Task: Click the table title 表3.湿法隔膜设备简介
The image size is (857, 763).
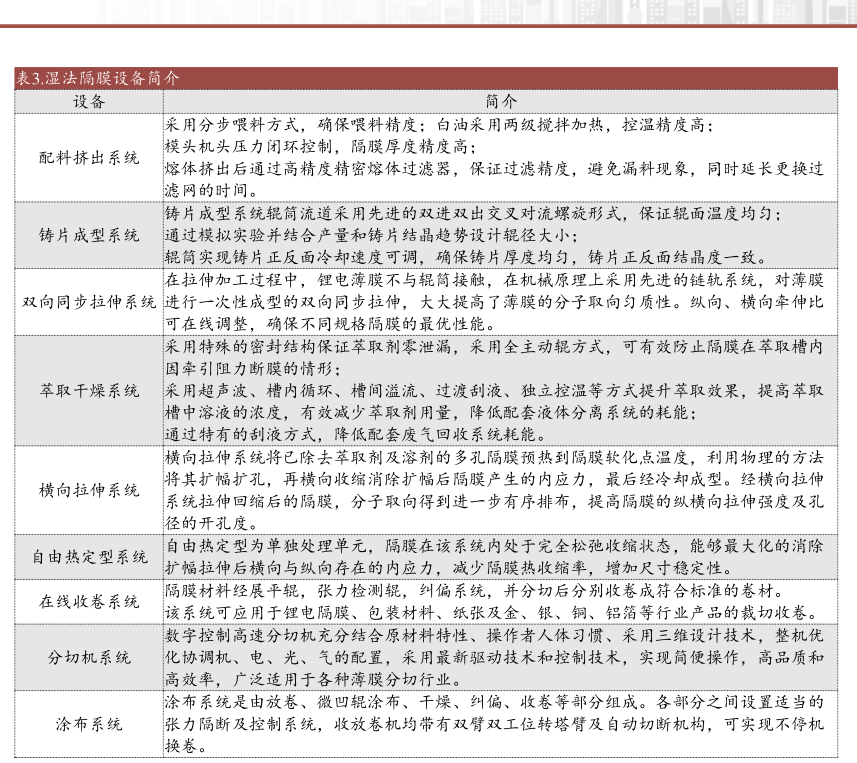Action: coord(98,79)
